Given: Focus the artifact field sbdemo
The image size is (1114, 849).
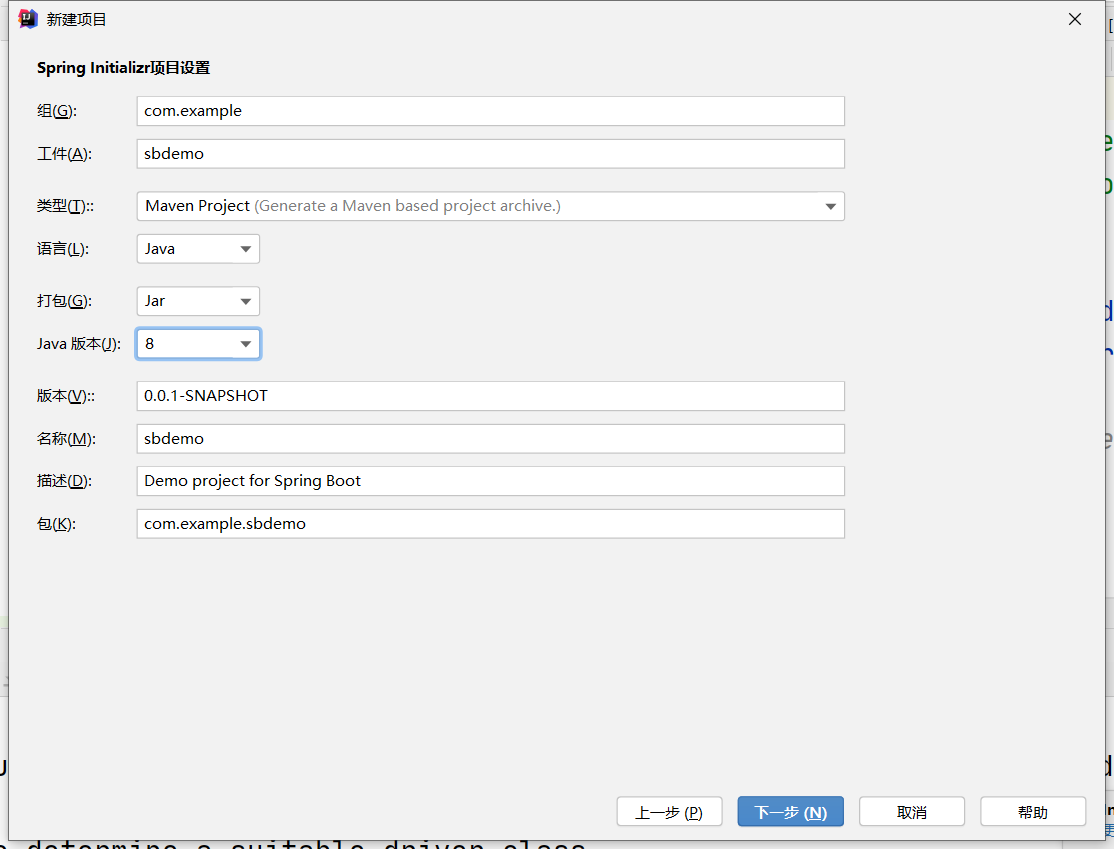Looking at the screenshot, I should pyautogui.click(x=490, y=154).
